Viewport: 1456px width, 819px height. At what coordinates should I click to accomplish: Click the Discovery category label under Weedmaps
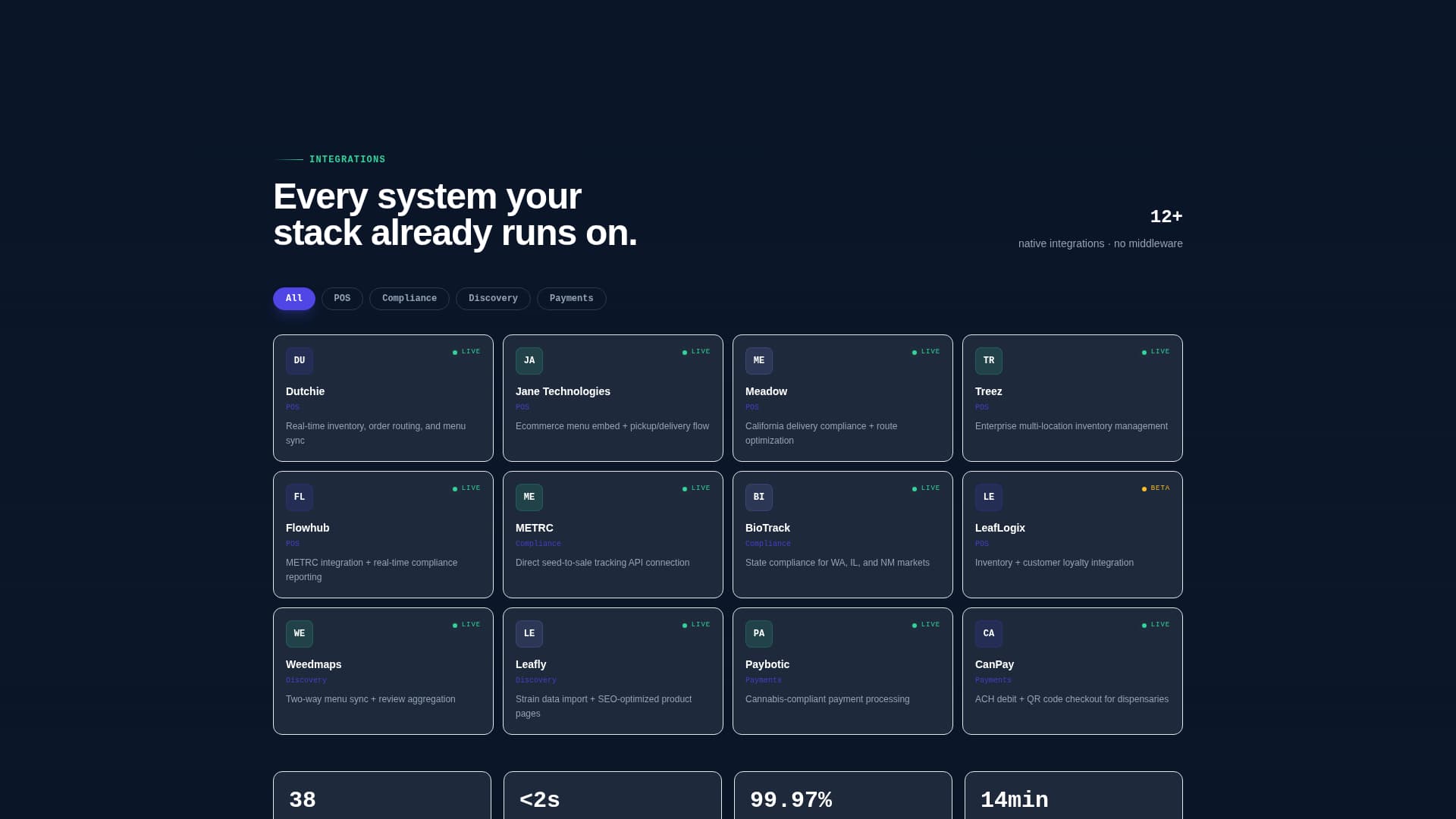(x=306, y=680)
